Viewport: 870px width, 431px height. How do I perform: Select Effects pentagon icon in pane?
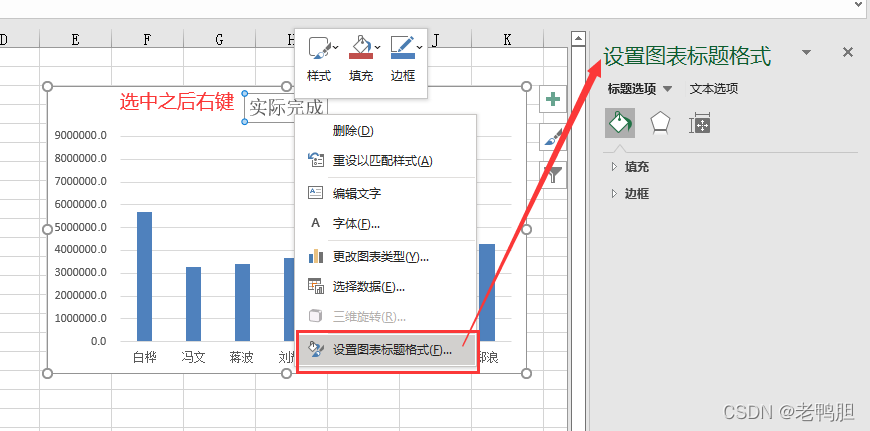660,123
